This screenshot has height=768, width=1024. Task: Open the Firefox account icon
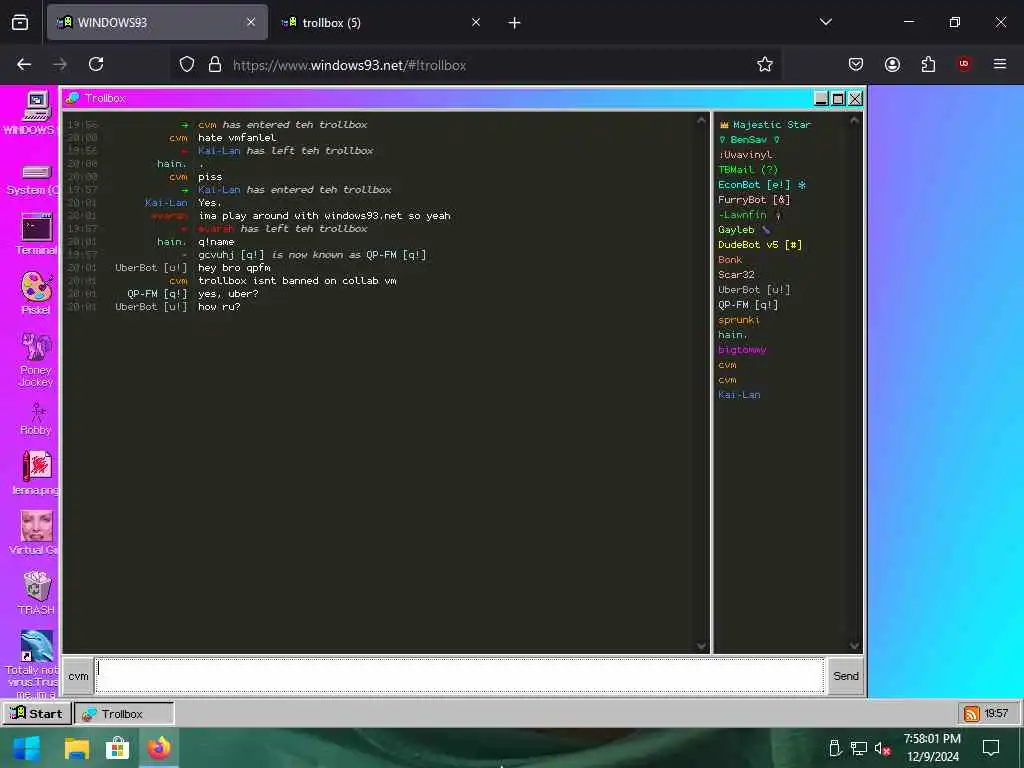click(892, 64)
